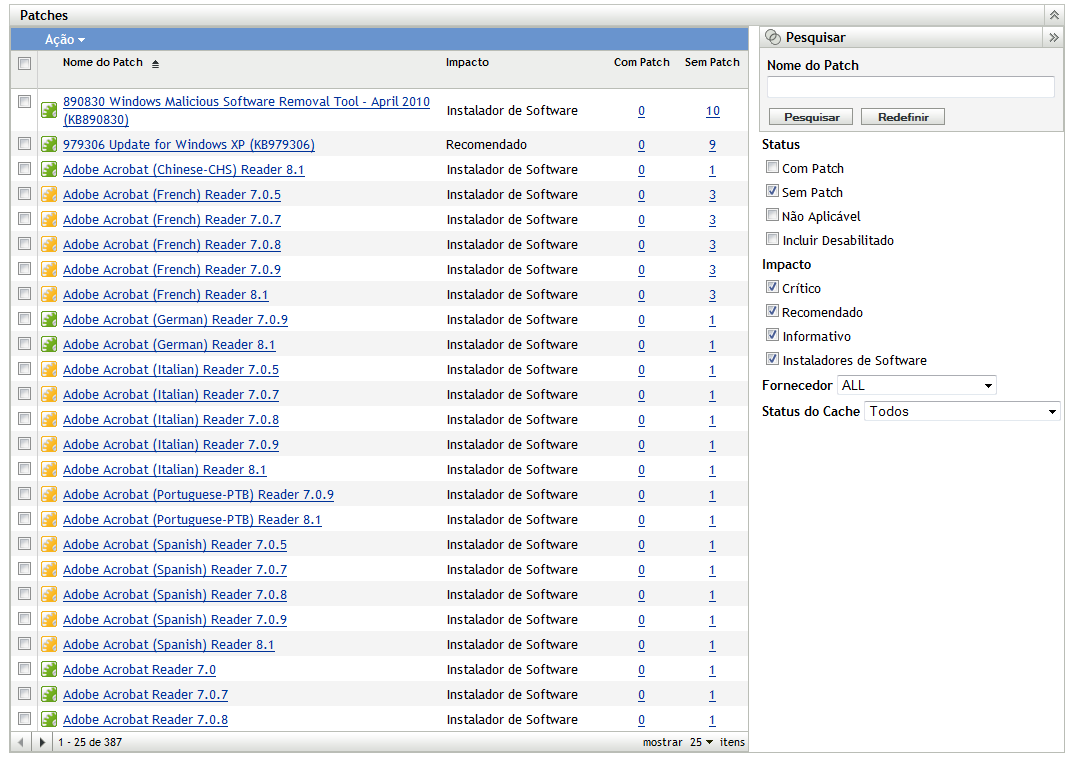Click patch icon next to French Reader 7.0.9

tap(49, 269)
